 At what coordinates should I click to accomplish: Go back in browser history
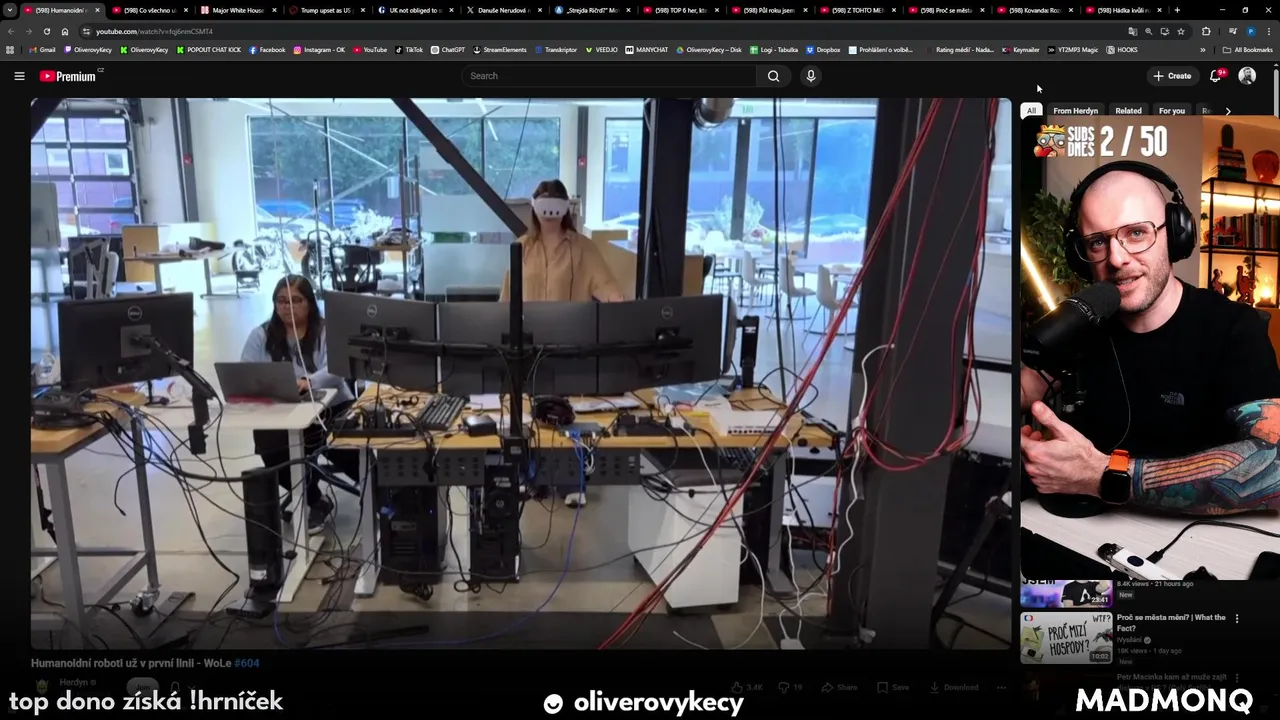point(12,31)
